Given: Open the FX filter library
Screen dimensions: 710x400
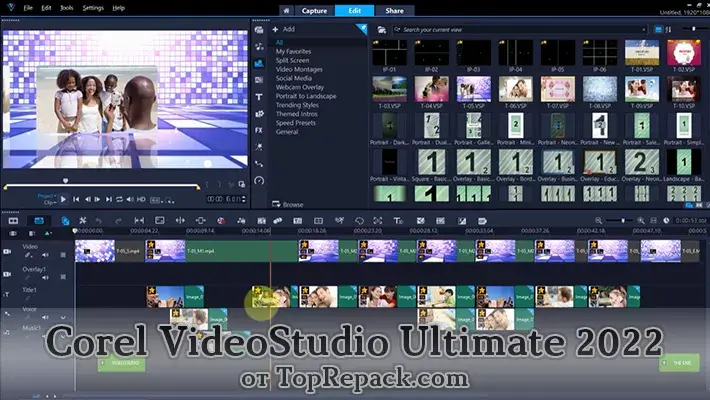Looking at the screenshot, I should coord(259,130).
